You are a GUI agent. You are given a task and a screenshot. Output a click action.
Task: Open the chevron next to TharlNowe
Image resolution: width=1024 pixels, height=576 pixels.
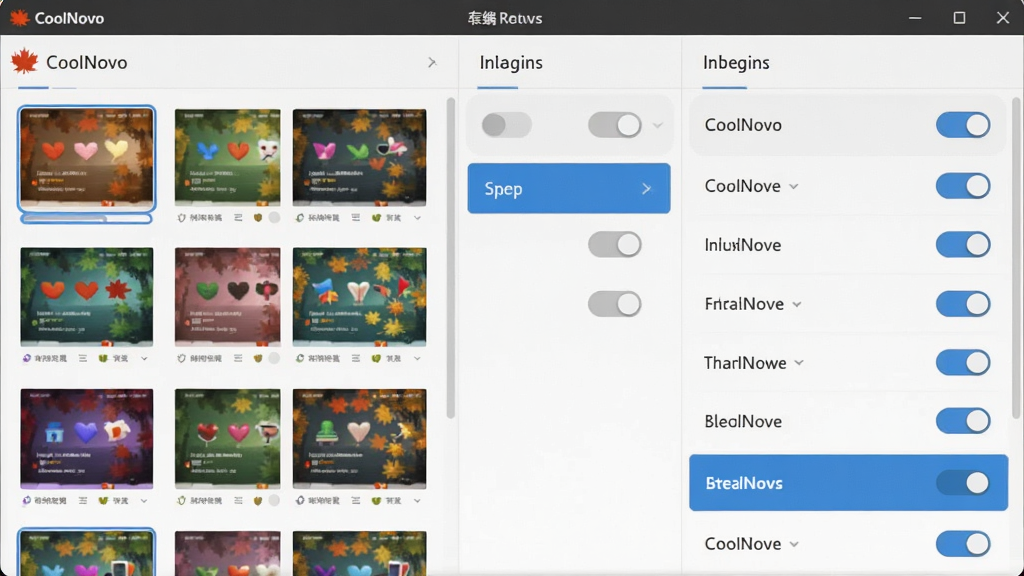pyautogui.click(x=799, y=363)
